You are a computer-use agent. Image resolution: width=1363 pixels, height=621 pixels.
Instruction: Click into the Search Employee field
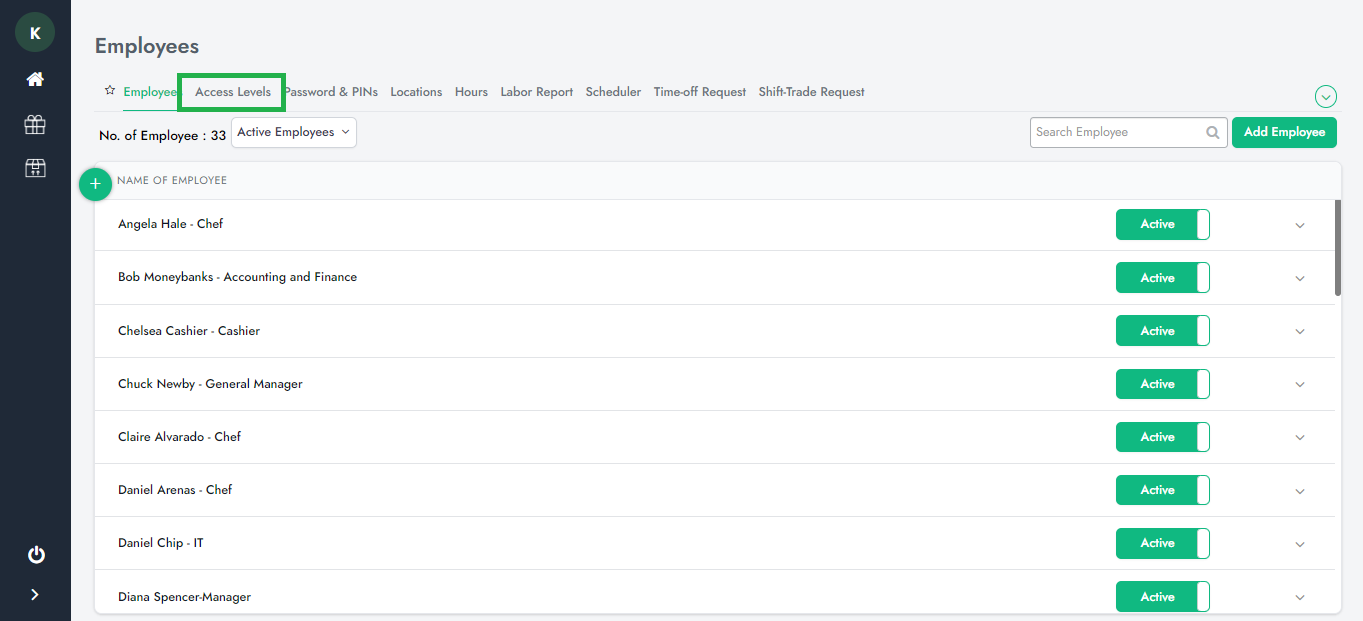click(1115, 132)
